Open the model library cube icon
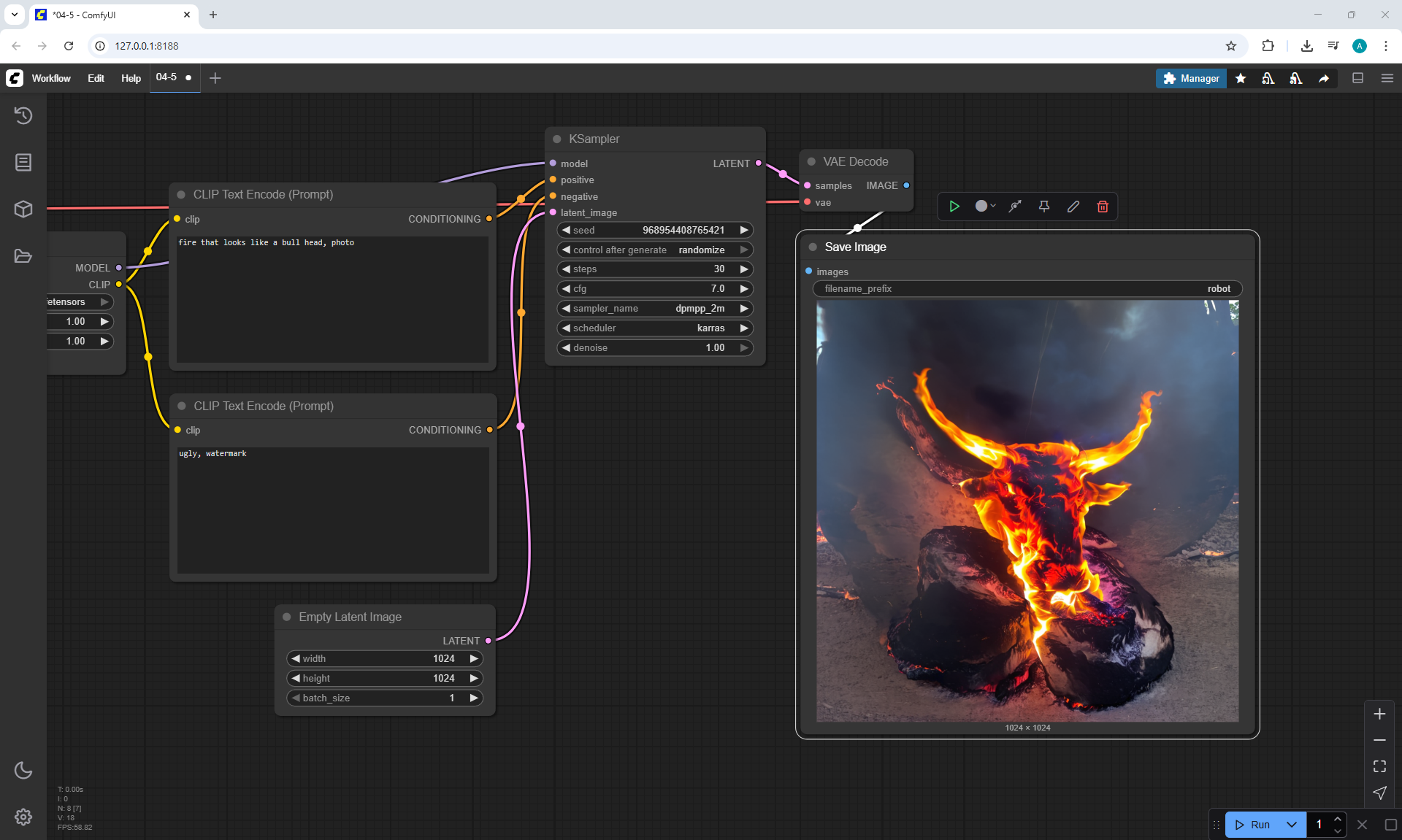Viewport: 1402px width, 840px height. [x=23, y=209]
